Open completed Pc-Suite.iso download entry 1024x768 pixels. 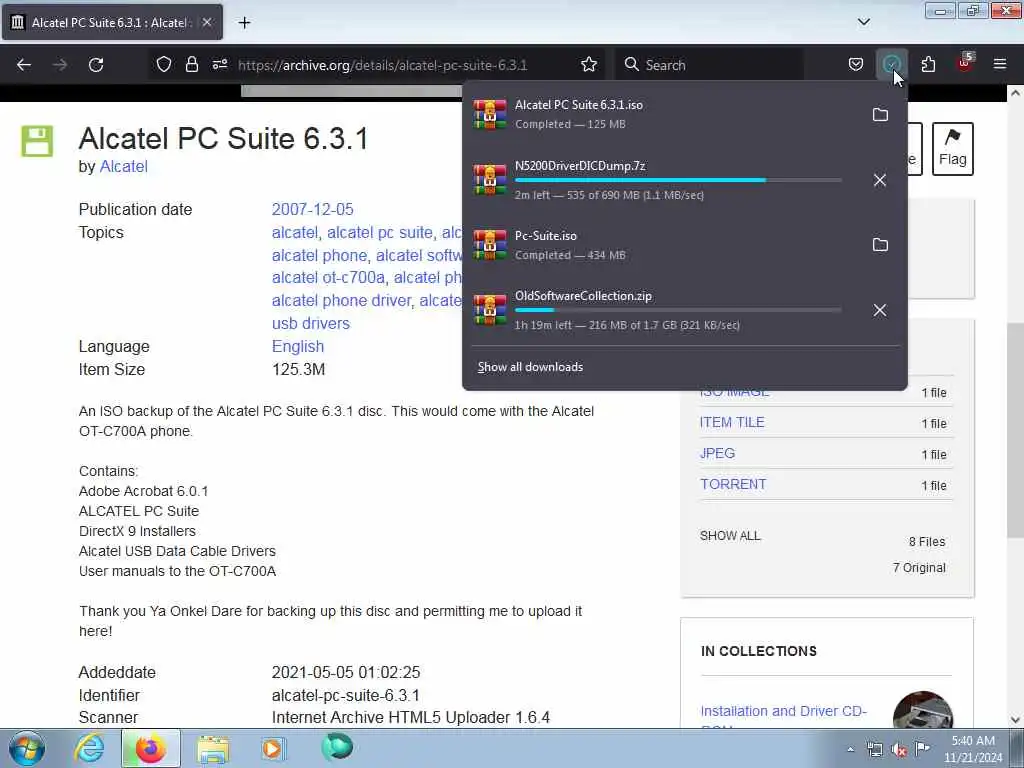[663, 245]
